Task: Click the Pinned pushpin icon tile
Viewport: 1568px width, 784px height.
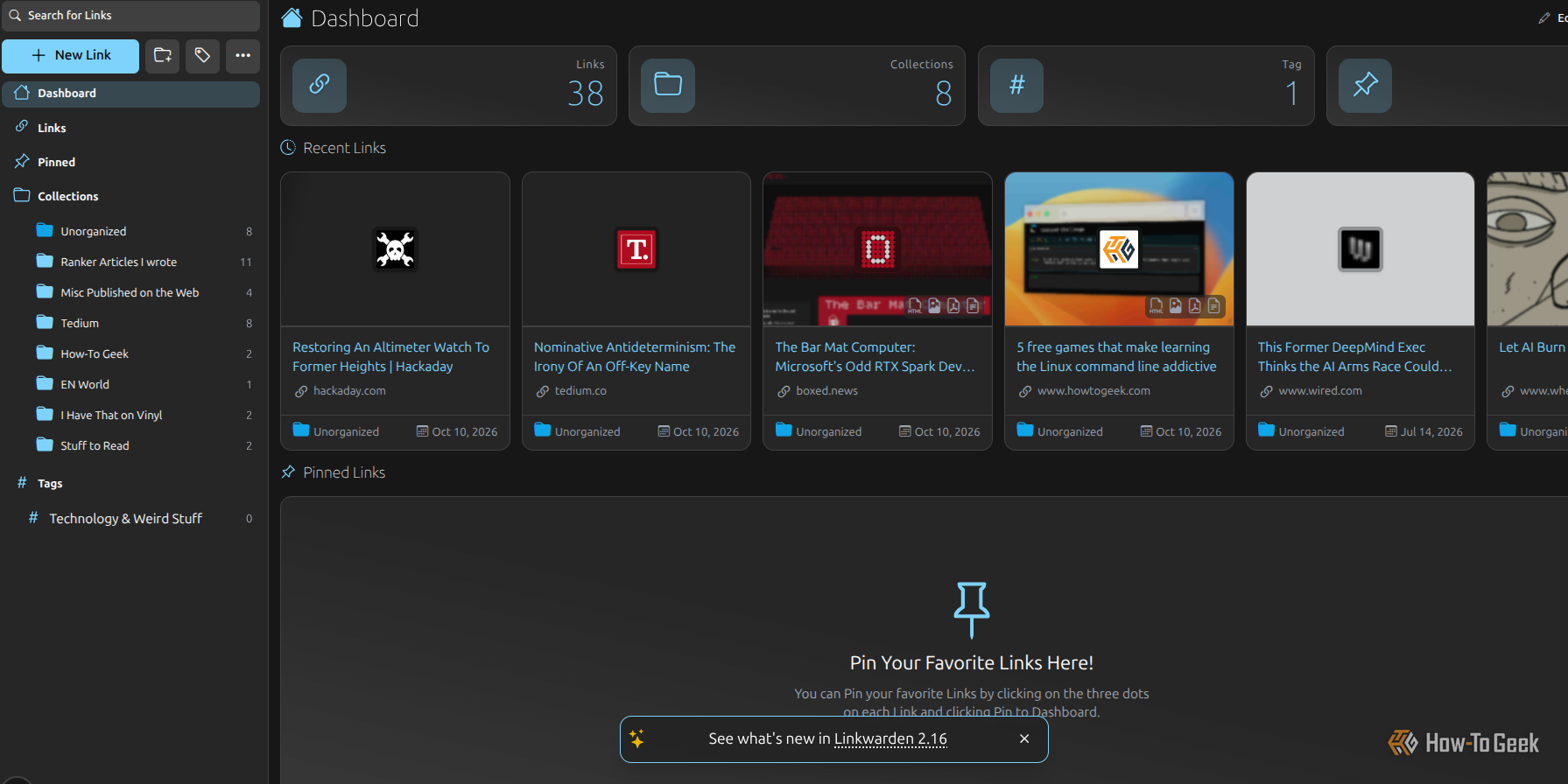Action: click(x=1365, y=86)
